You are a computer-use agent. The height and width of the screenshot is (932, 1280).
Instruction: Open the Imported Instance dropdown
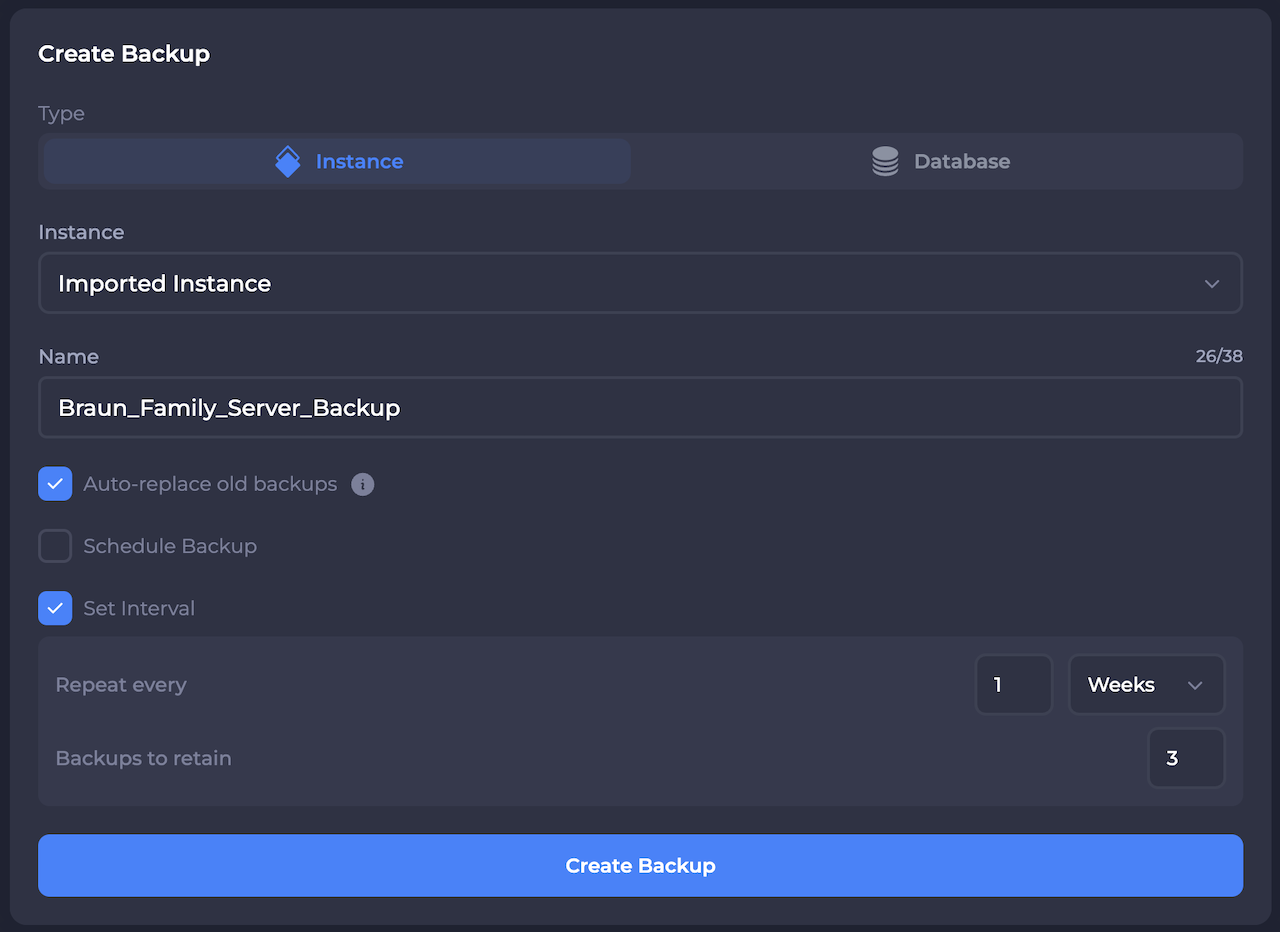[x=640, y=283]
